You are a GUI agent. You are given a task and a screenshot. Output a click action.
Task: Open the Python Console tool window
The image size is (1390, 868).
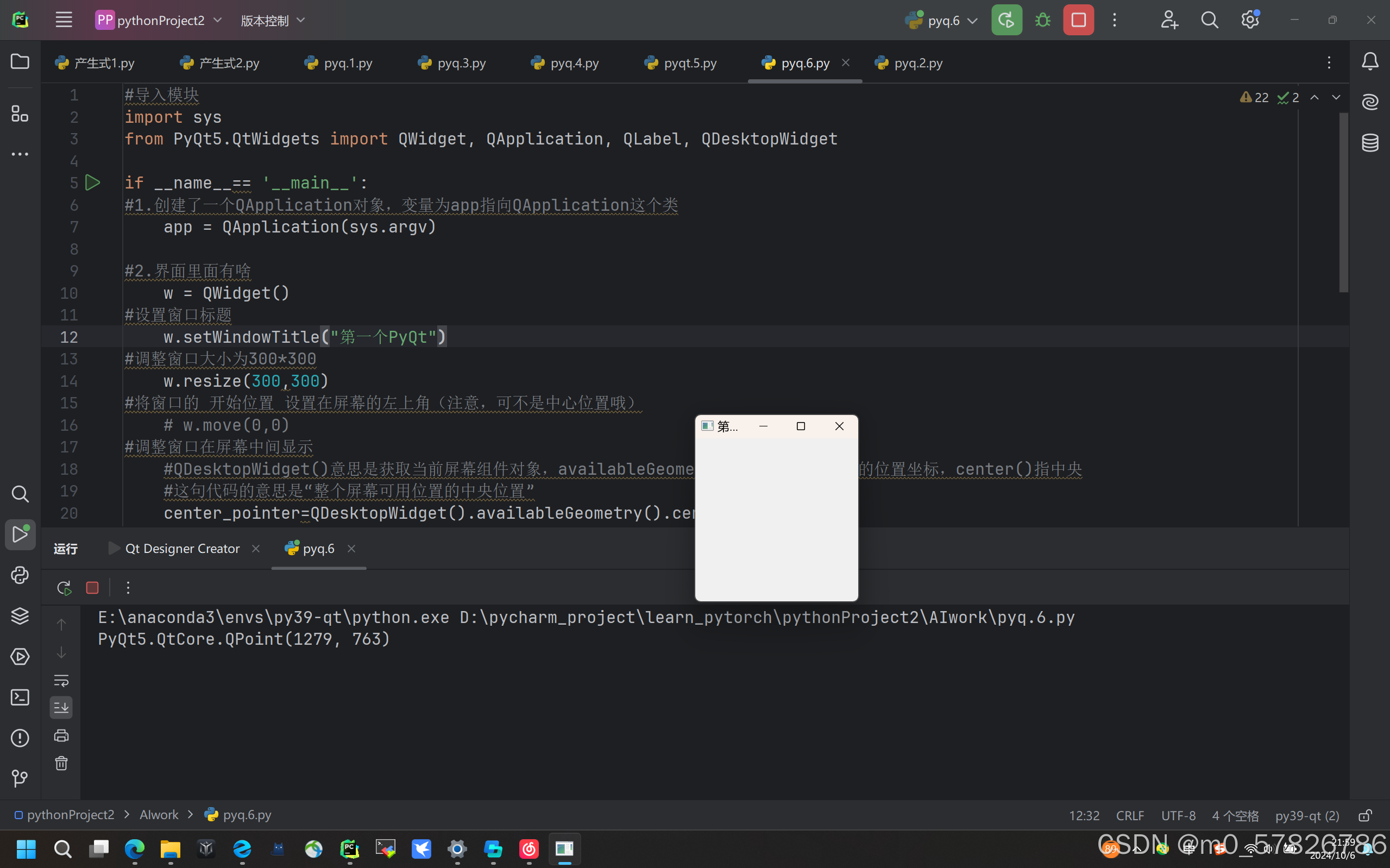point(20,575)
